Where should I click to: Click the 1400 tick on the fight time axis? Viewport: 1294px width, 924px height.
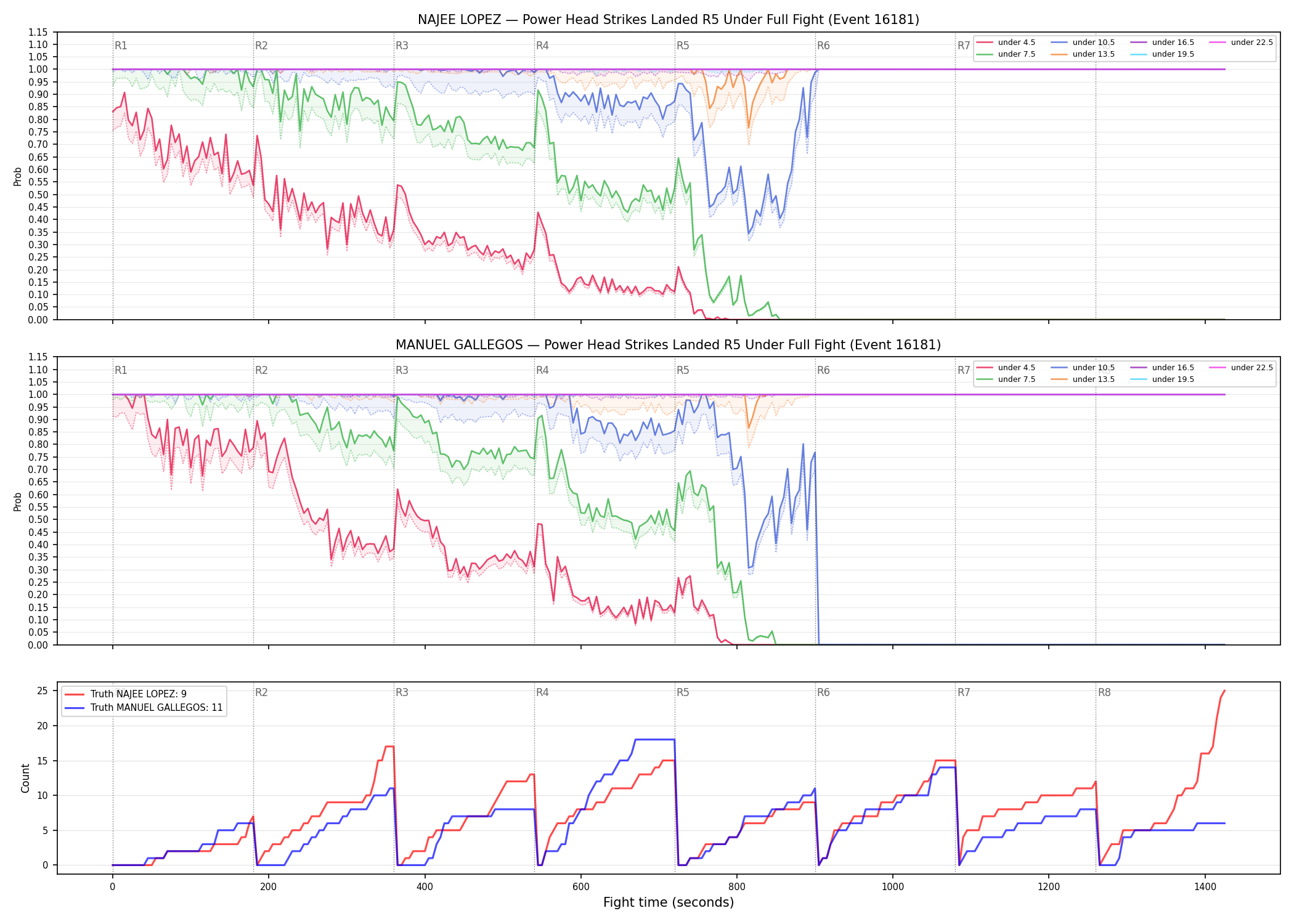(1205, 887)
